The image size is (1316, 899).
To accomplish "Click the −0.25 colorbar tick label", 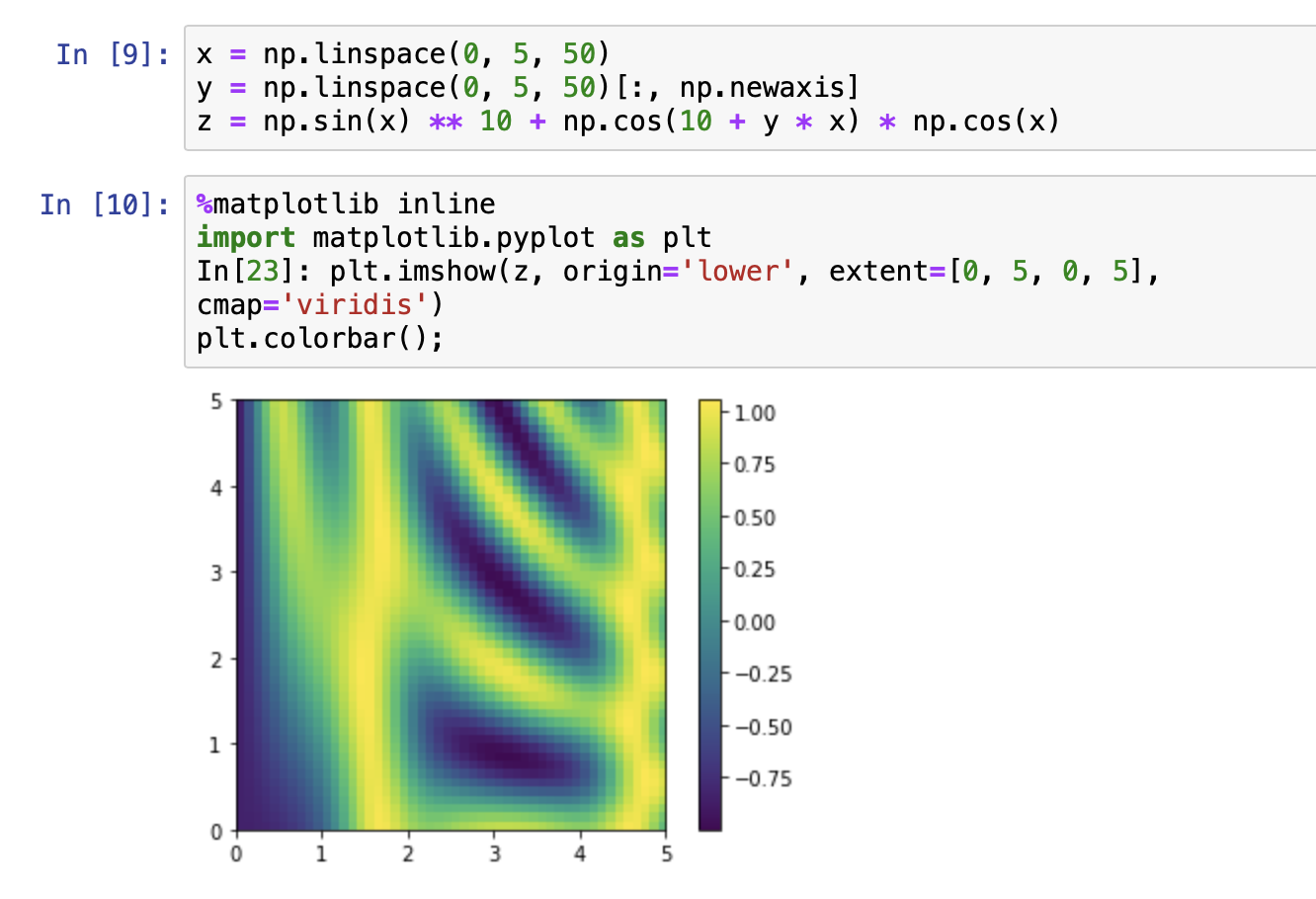I will click(763, 674).
